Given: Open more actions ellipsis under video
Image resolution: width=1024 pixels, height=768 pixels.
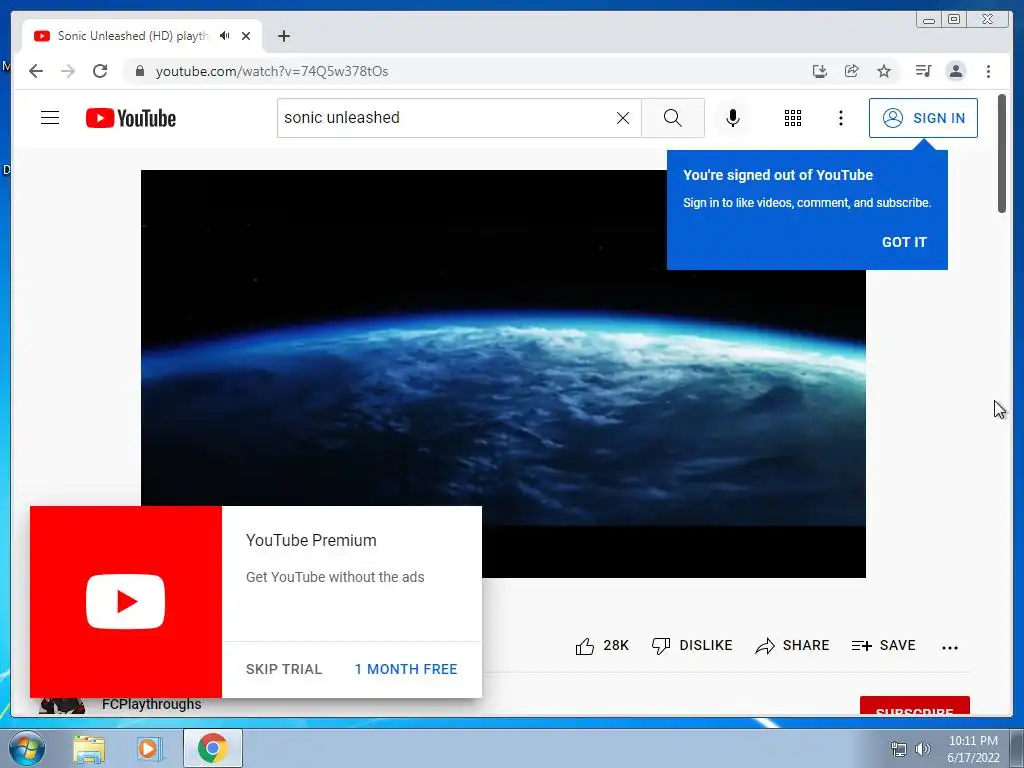Looking at the screenshot, I should click(x=950, y=647).
